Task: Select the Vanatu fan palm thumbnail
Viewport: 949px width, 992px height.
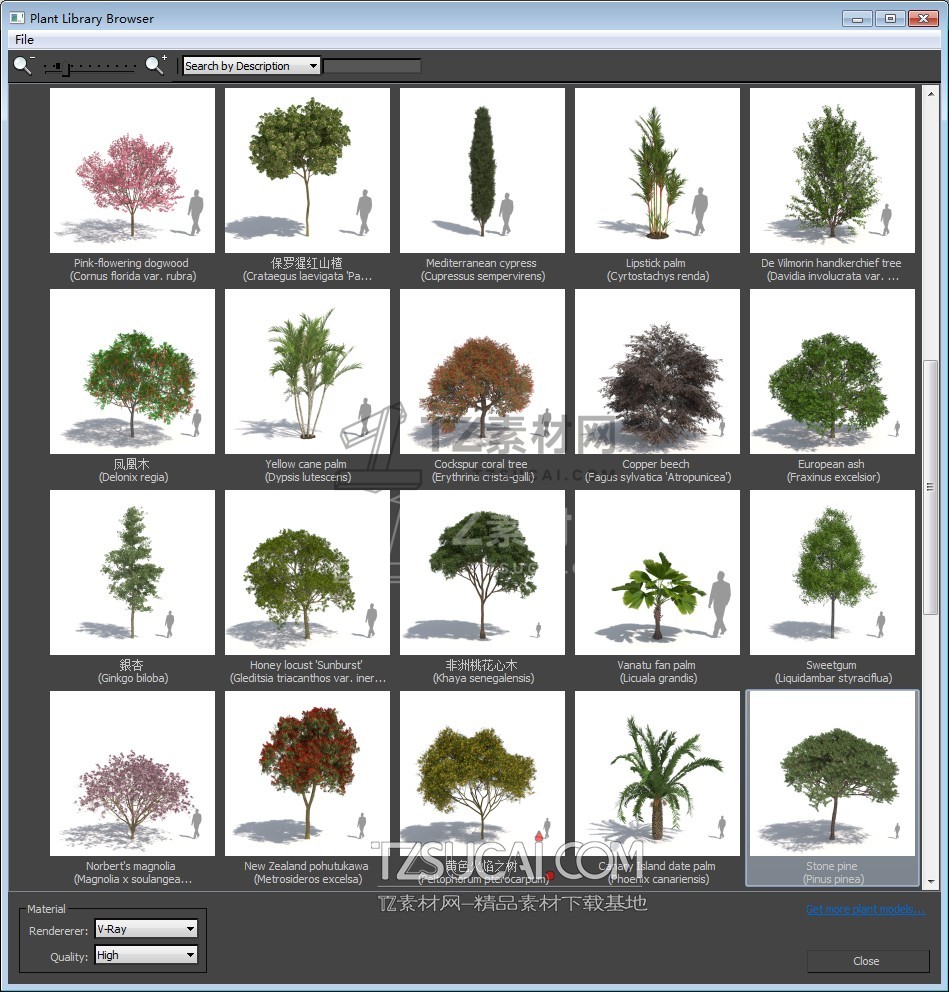Action: point(657,573)
